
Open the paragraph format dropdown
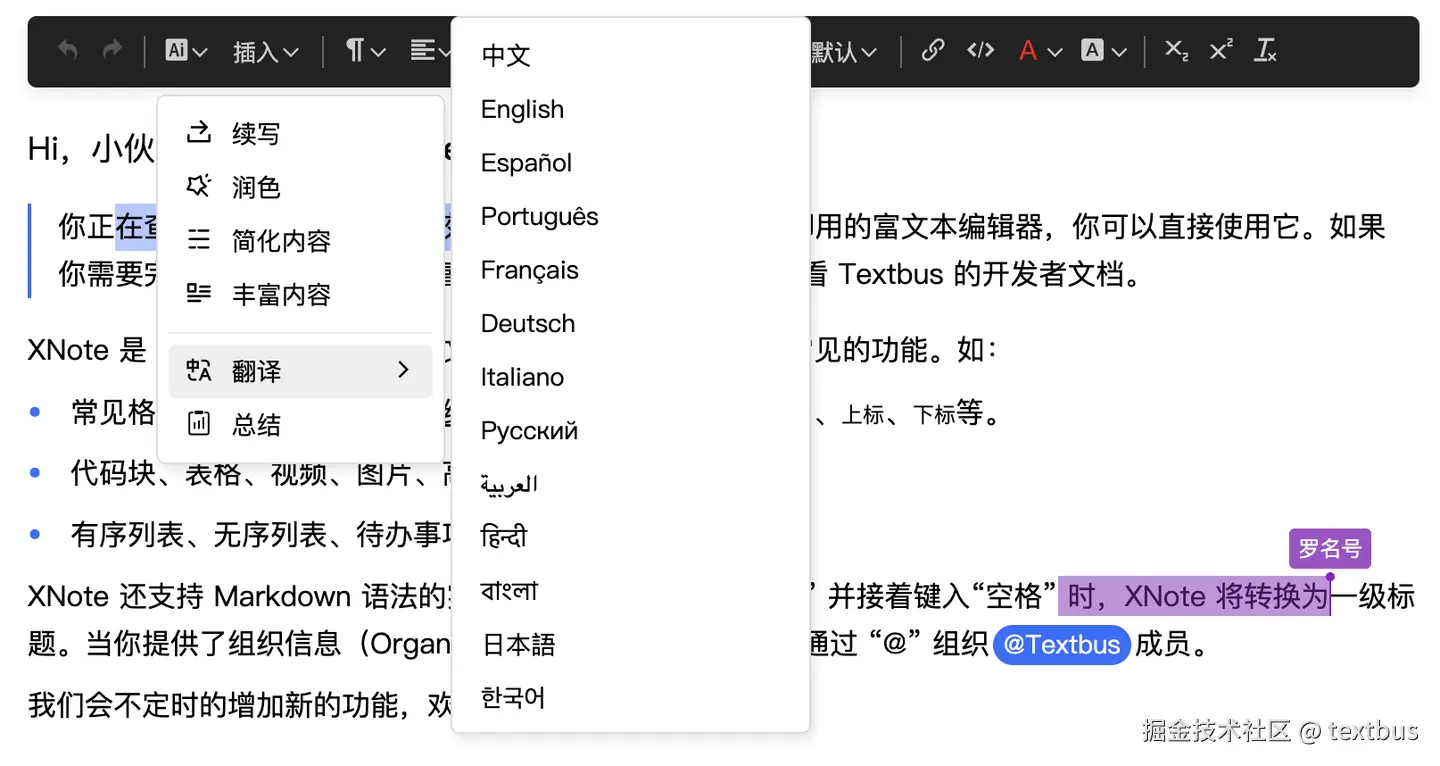[x=365, y=51]
